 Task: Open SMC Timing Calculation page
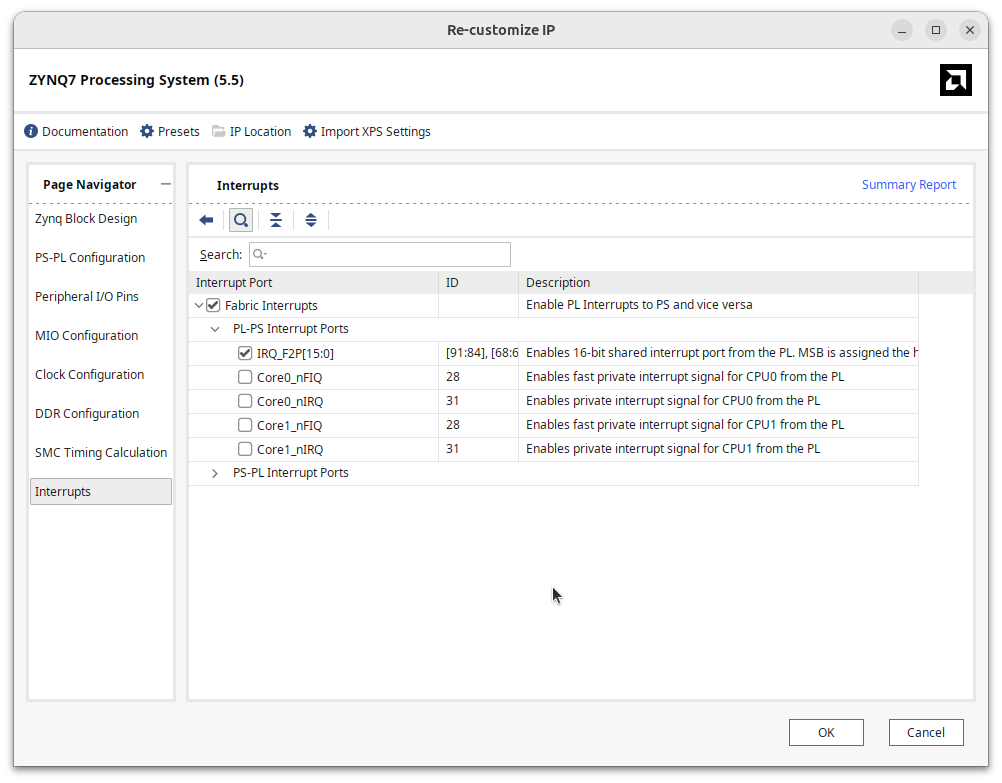click(101, 453)
